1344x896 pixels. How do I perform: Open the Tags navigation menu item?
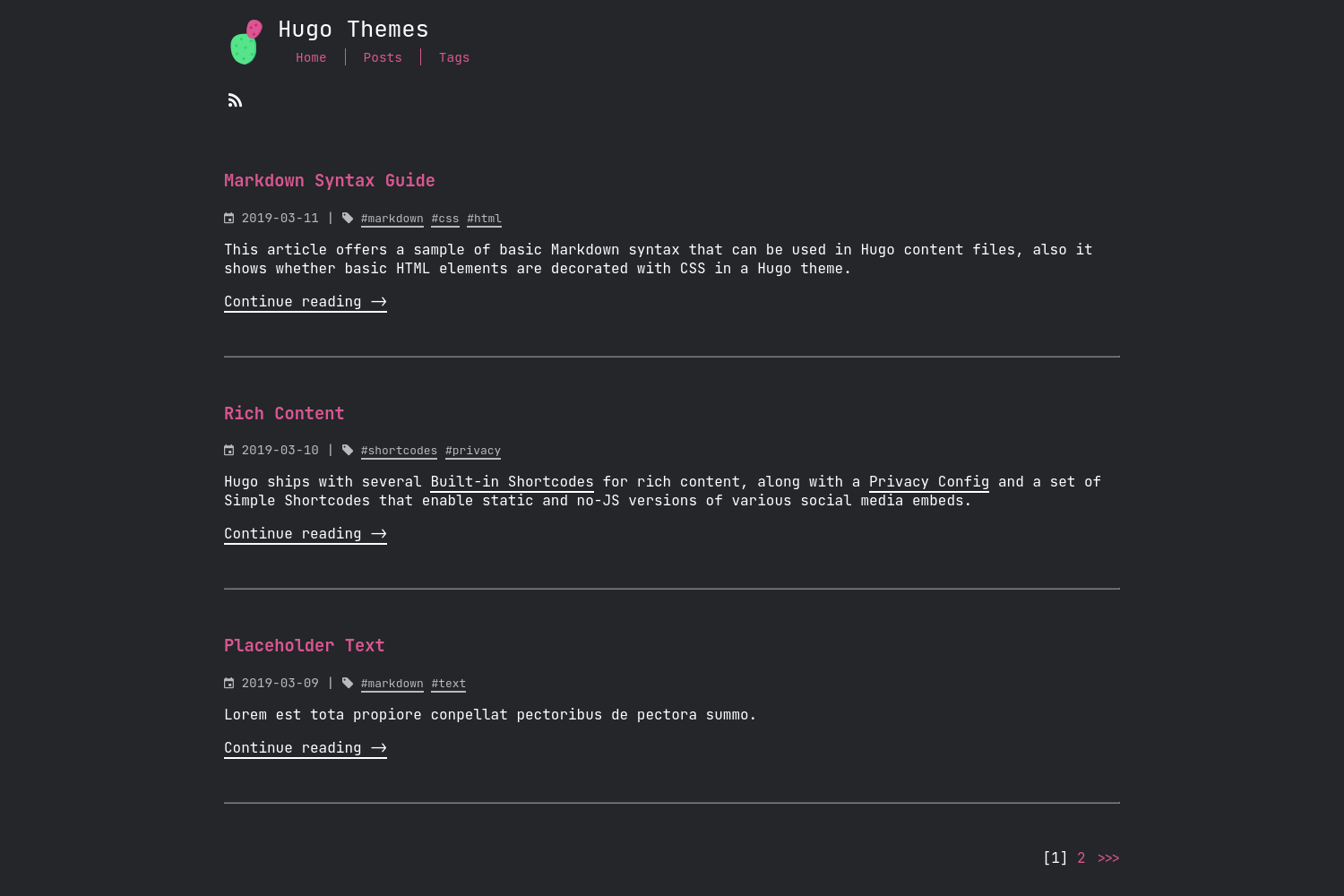[454, 57]
